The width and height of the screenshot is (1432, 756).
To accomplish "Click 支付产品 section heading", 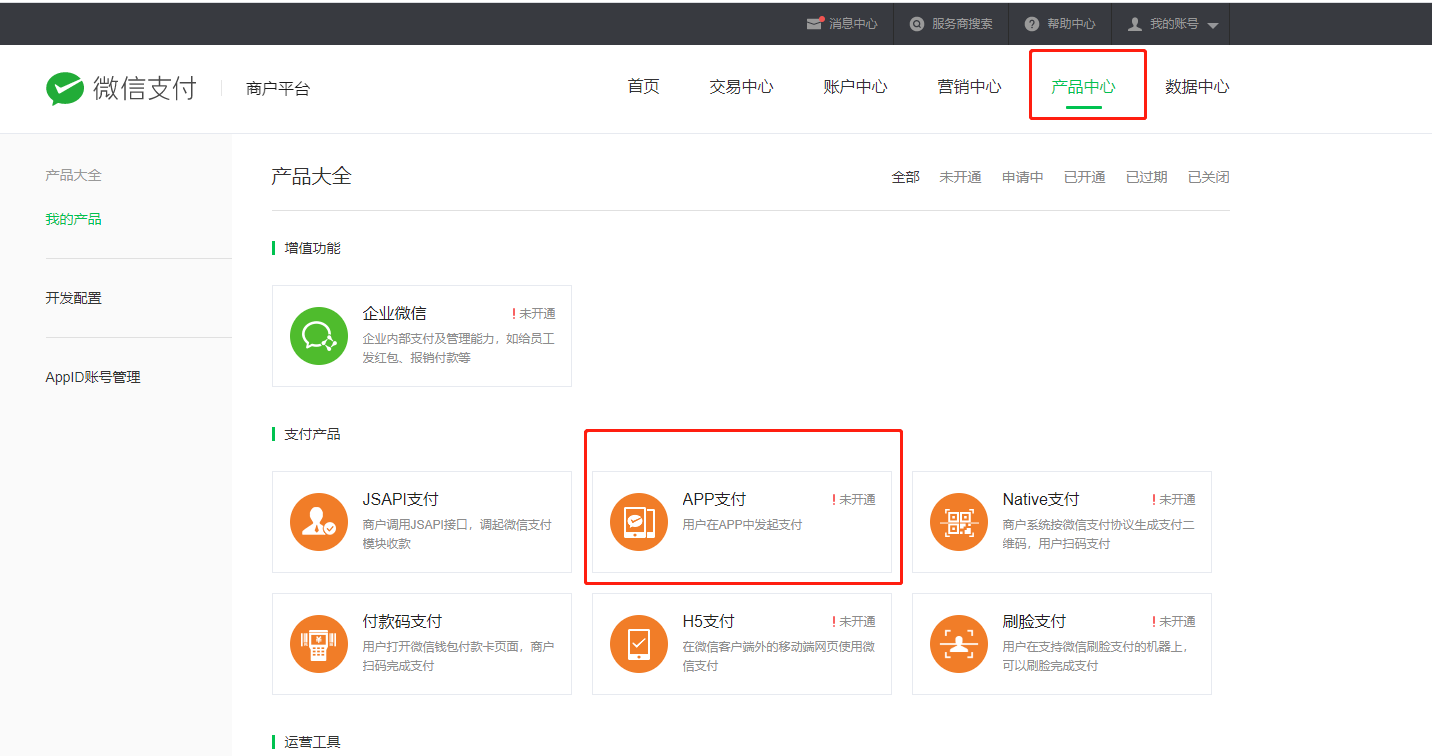I will click(312, 433).
